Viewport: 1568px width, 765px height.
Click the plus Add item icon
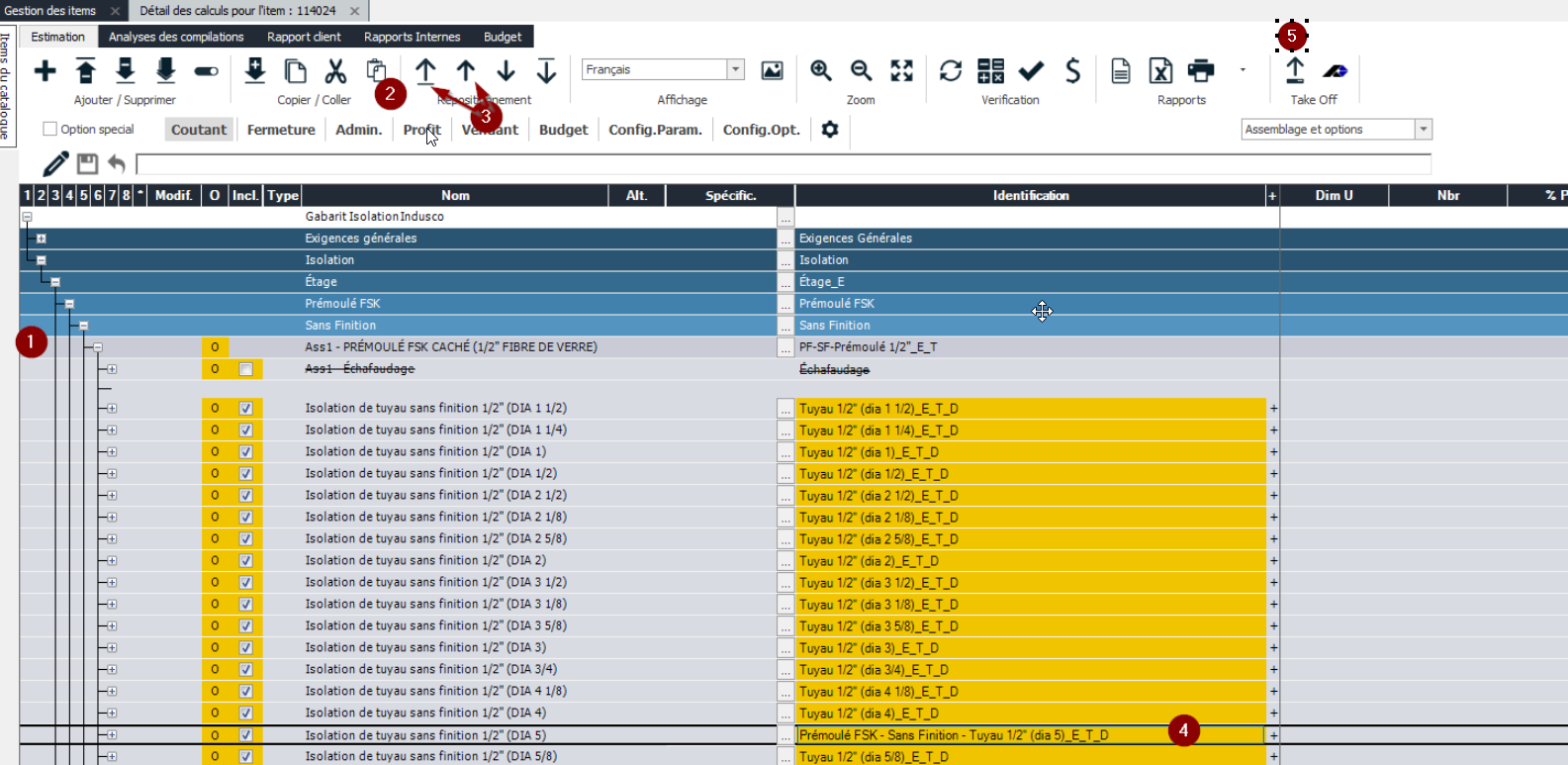click(45, 71)
